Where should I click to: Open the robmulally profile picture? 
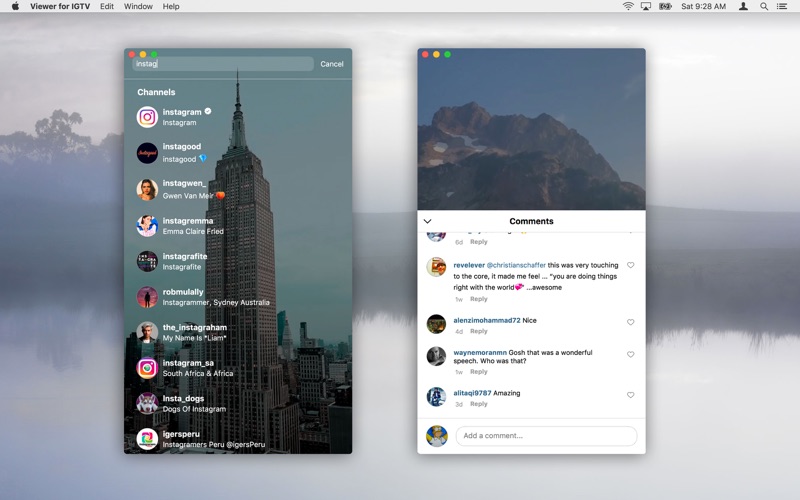(x=147, y=297)
